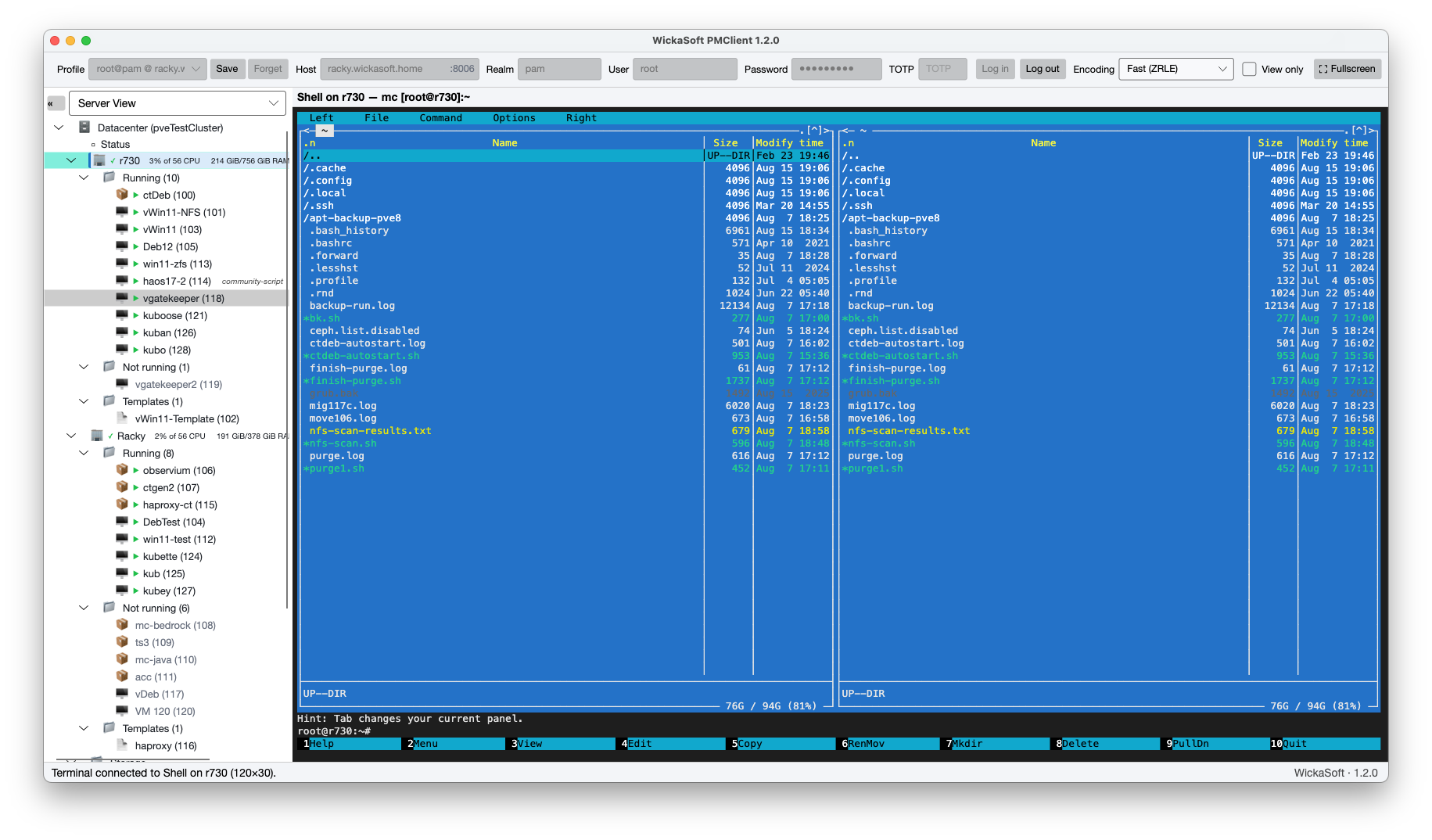Click the 4 Edit function key
This screenshot has width=1432, height=840.
(672, 744)
